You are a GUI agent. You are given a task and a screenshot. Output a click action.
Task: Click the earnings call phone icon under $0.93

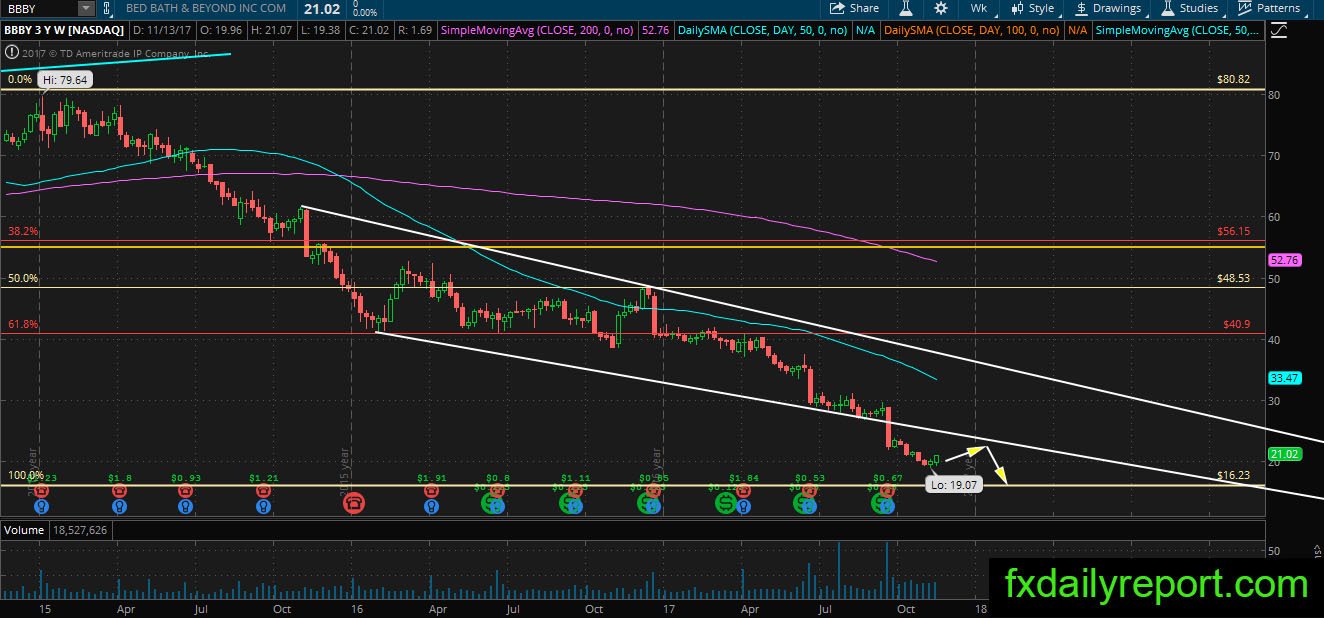point(185,491)
